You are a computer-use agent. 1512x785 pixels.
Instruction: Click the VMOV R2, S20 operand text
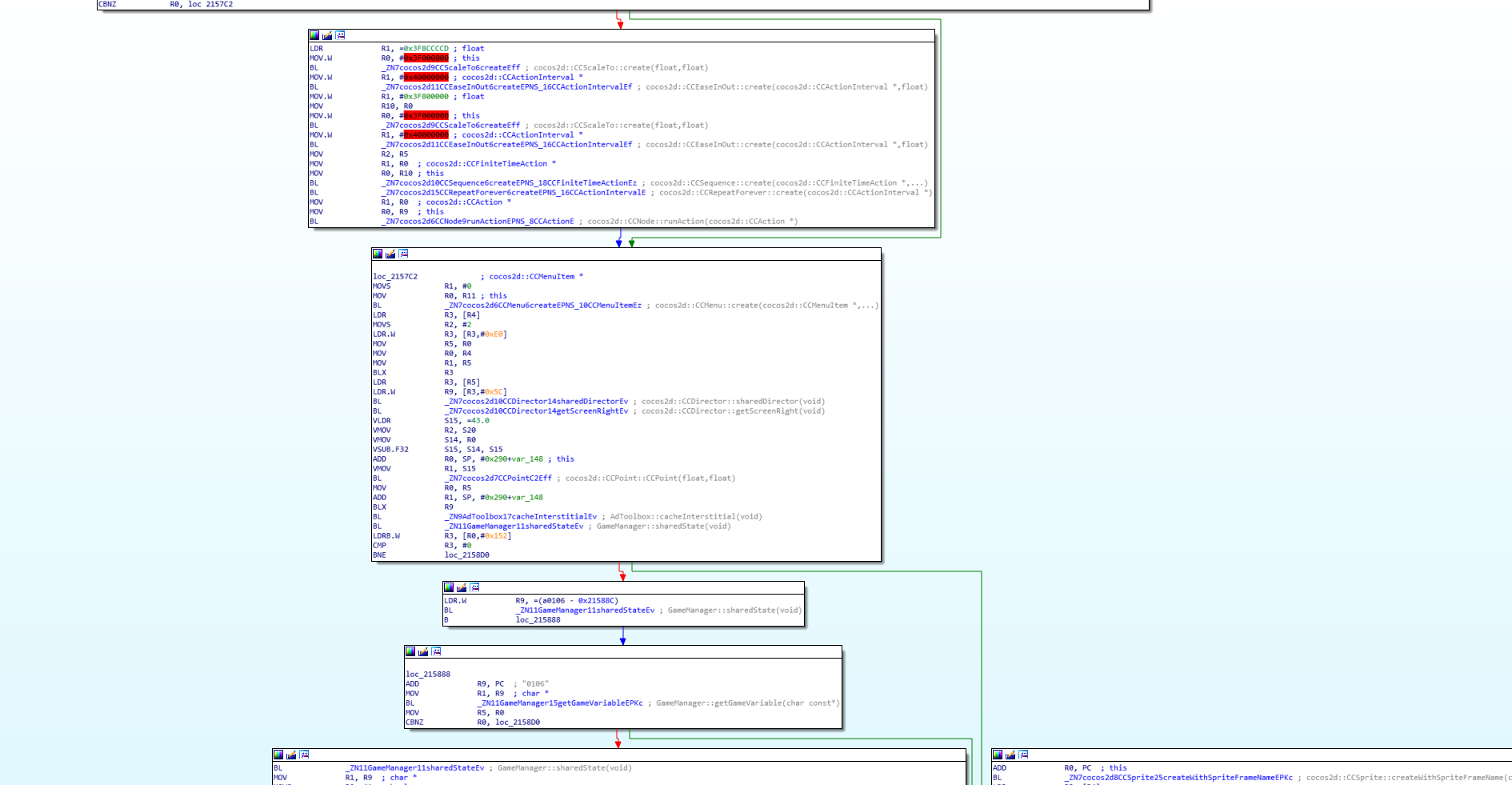pyautogui.click(x=460, y=431)
